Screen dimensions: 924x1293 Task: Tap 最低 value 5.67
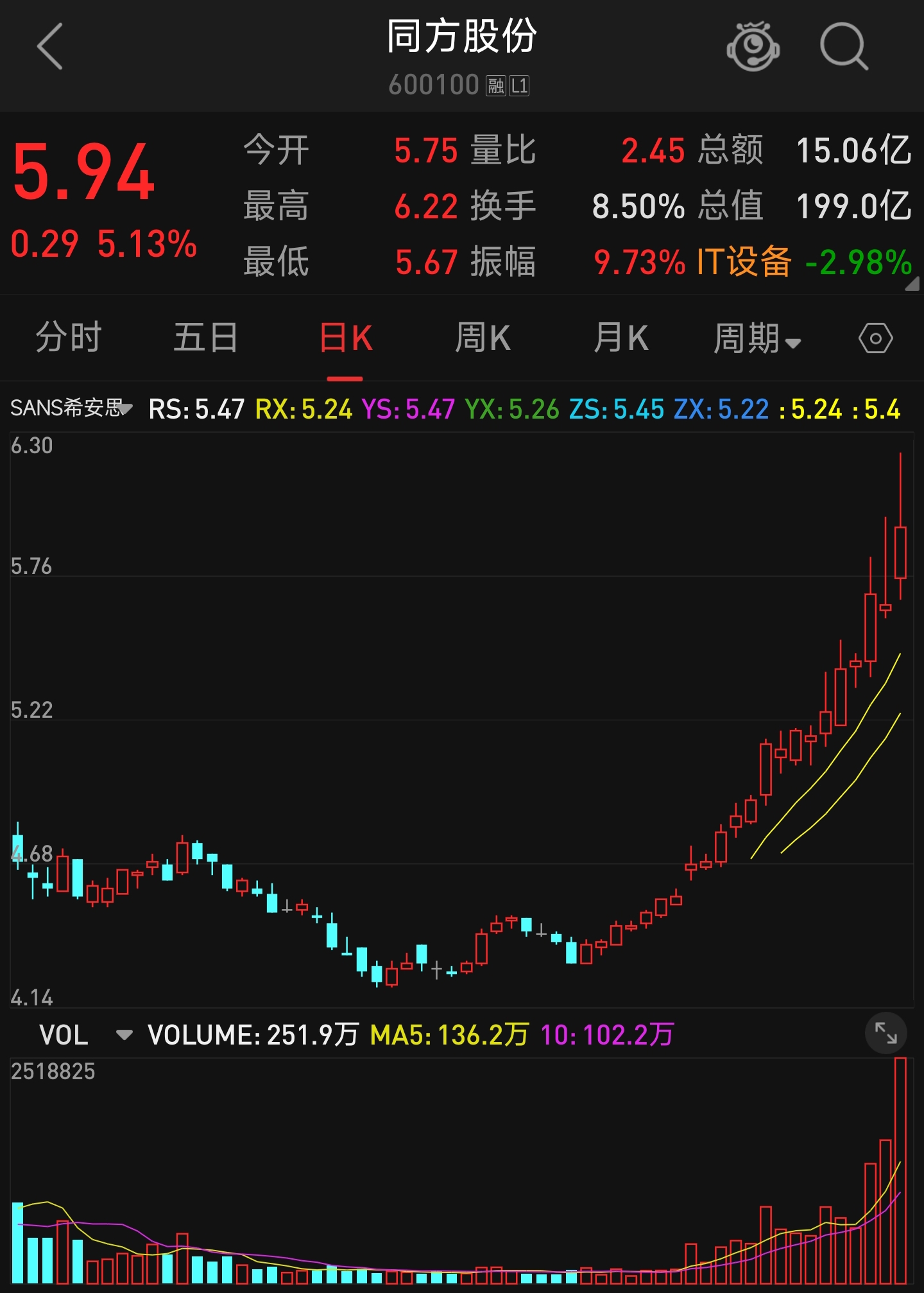tap(426, 262)
